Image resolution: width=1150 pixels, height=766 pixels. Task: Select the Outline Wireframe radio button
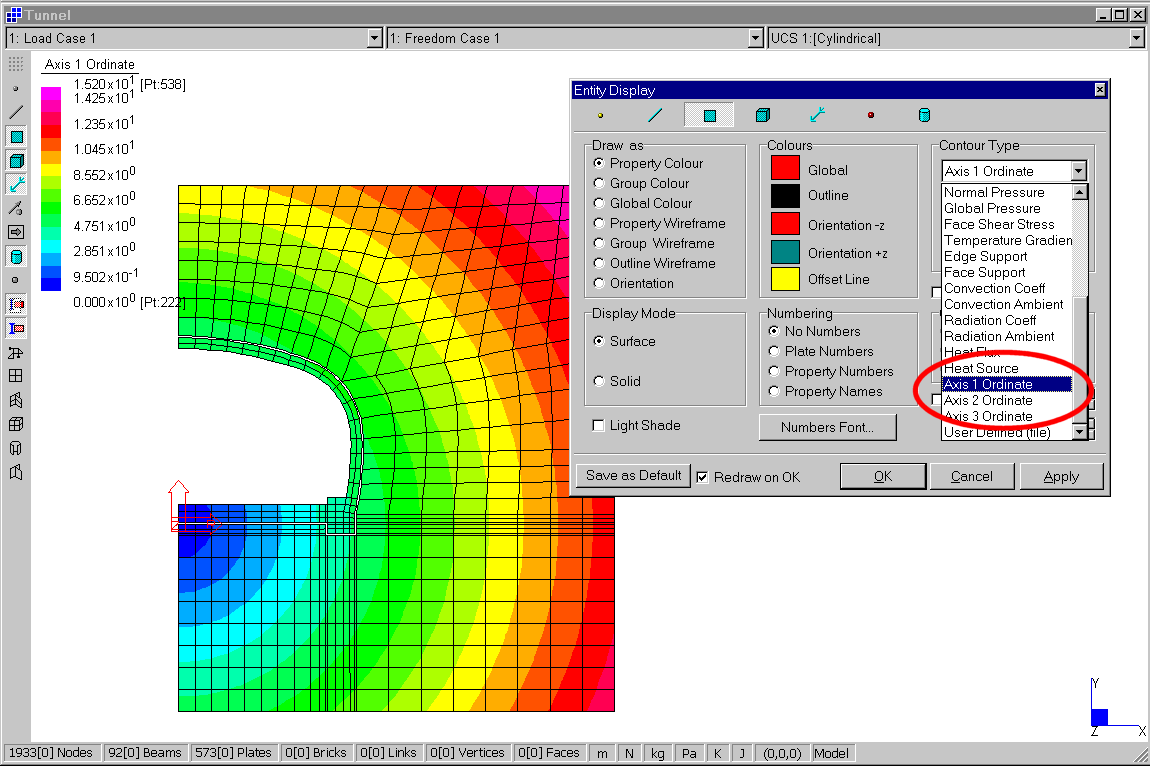click(599, 263)
